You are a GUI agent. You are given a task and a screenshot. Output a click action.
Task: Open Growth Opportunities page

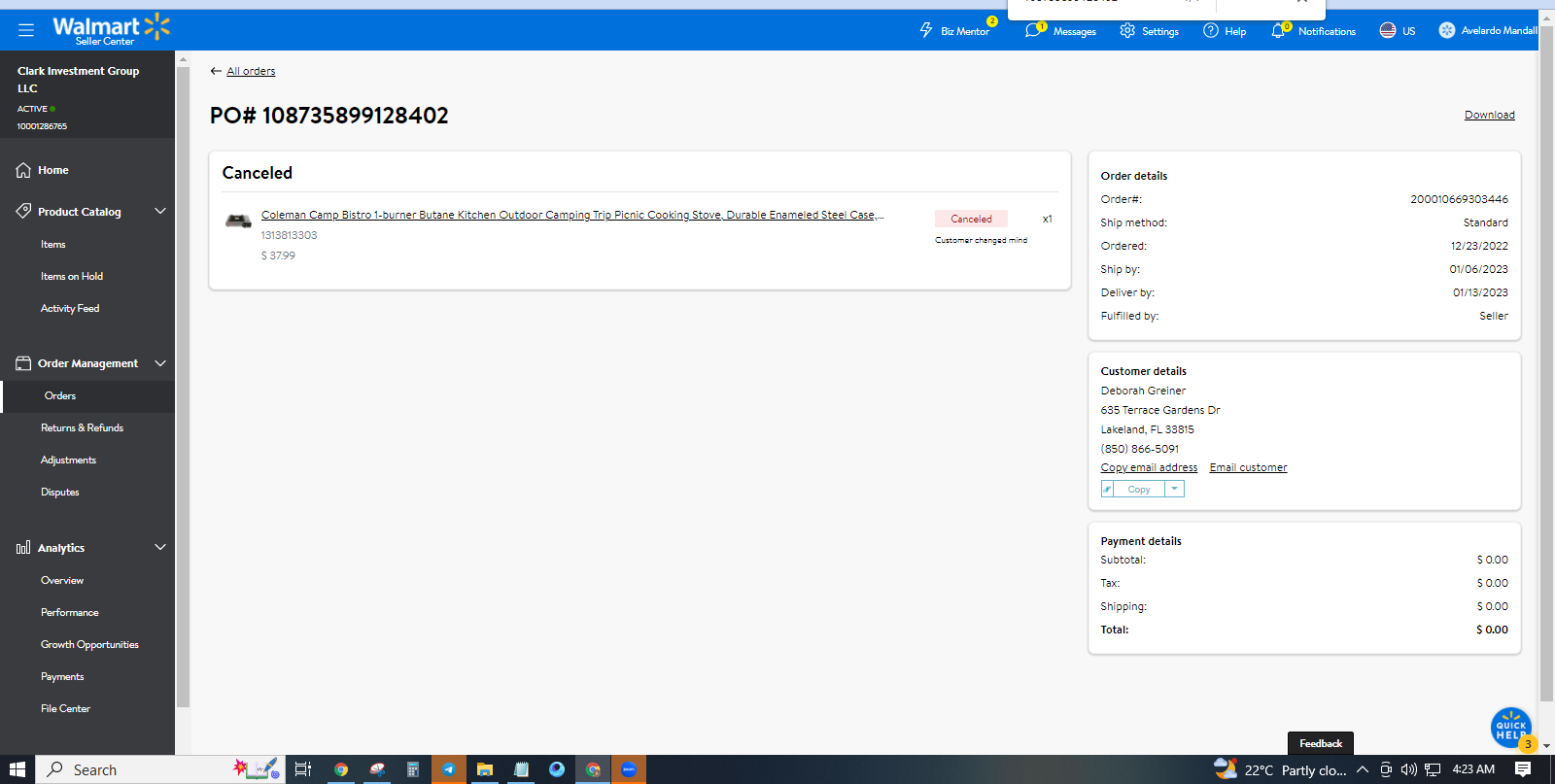tap(89, 645)
